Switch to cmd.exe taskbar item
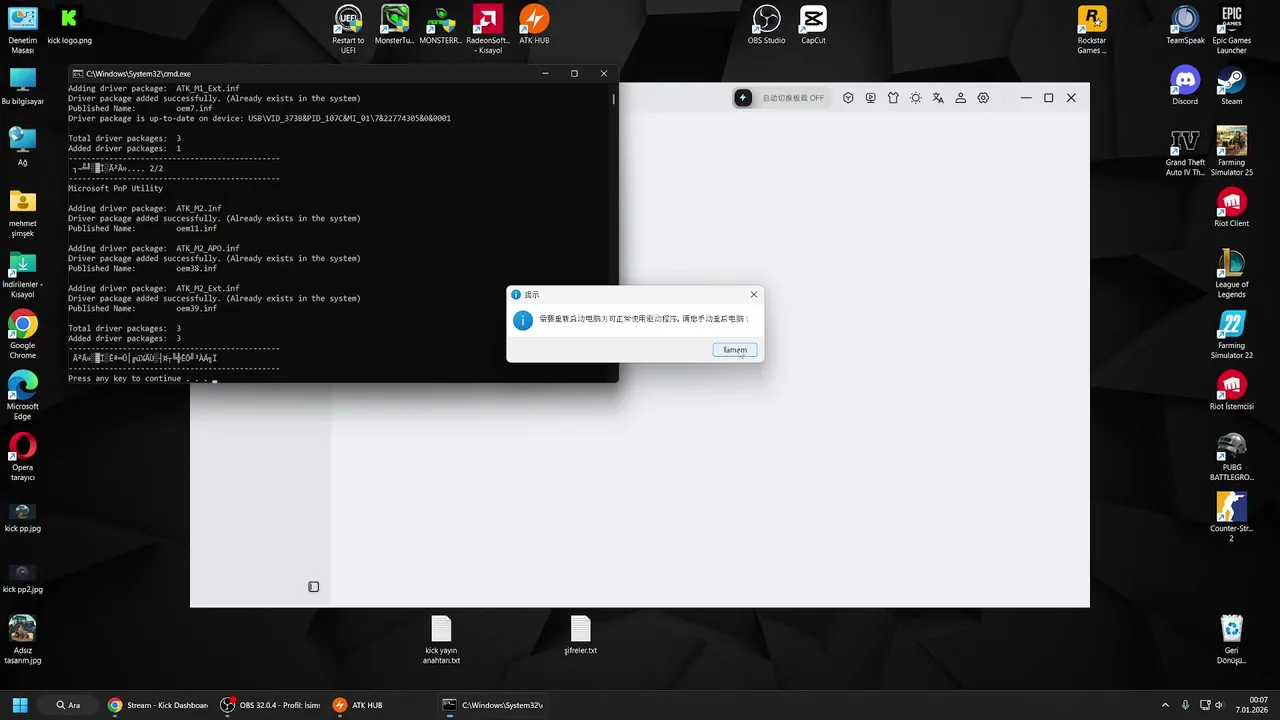The height and width of the screenshot is (720, 1280). click(493, 705)
